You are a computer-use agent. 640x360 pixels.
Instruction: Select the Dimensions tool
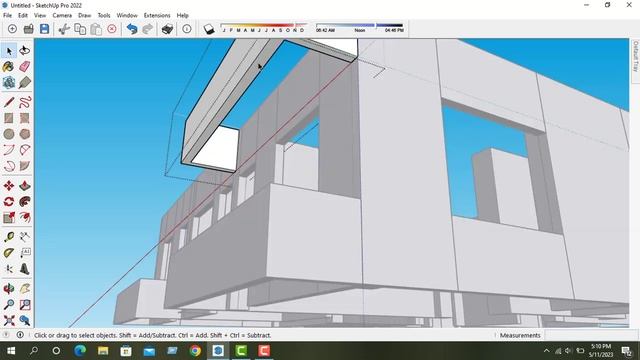coord(24,237)
